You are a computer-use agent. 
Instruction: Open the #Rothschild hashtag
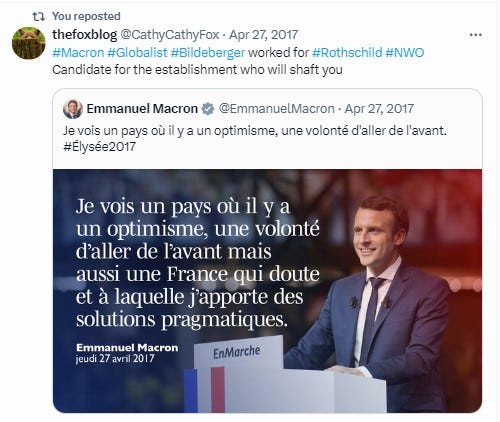point(347,53)
